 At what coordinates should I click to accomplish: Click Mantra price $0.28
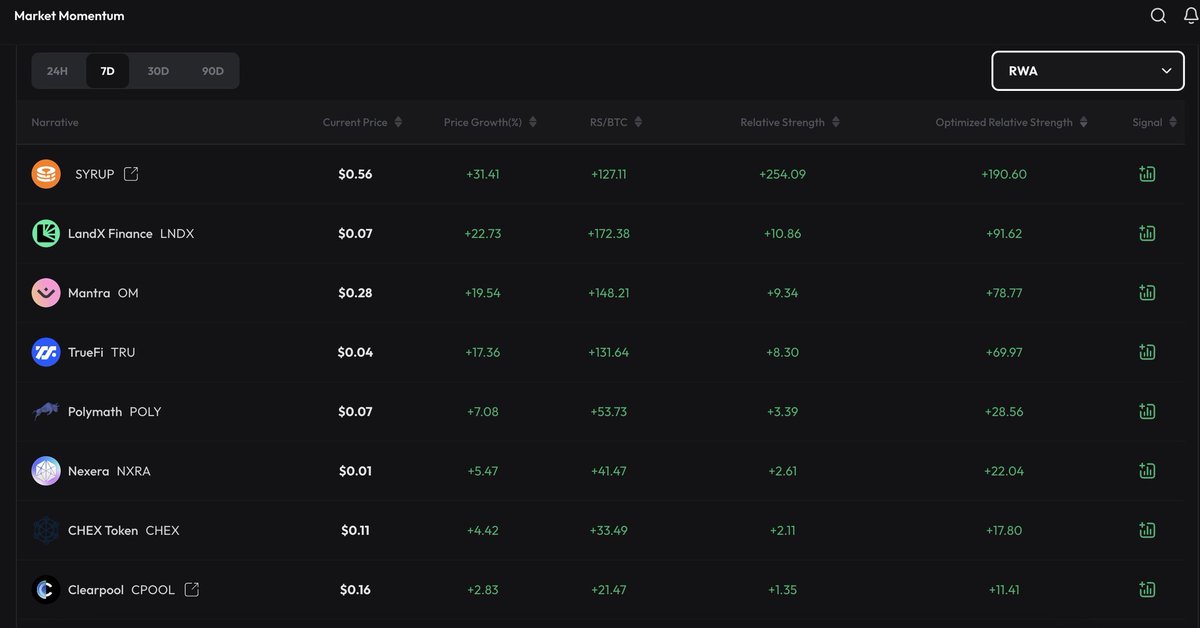[355, 293]
